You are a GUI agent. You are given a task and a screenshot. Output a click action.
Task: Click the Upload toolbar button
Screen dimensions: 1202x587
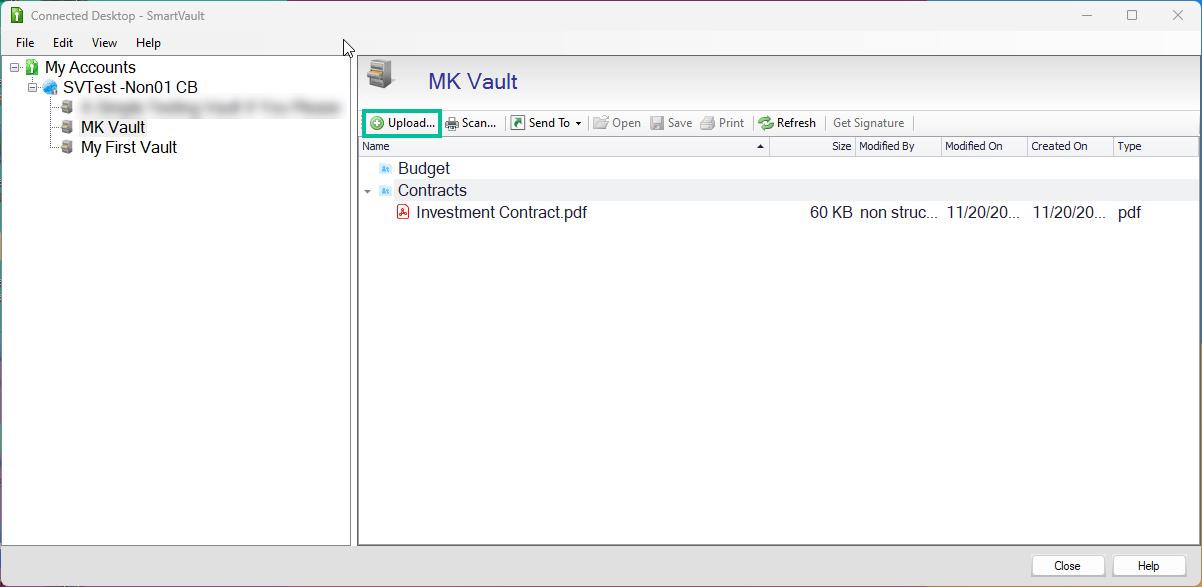[401, 123]
